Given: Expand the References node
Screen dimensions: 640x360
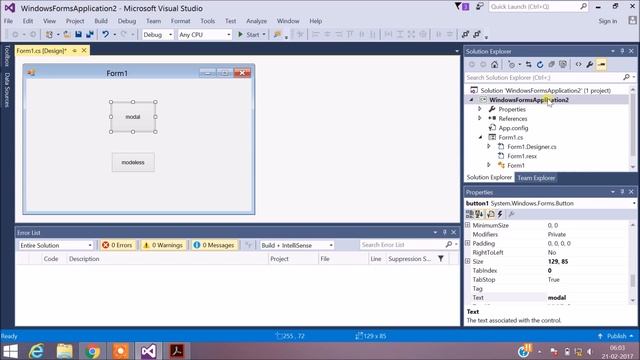Looking at the screenshot, I should point(480,118).
